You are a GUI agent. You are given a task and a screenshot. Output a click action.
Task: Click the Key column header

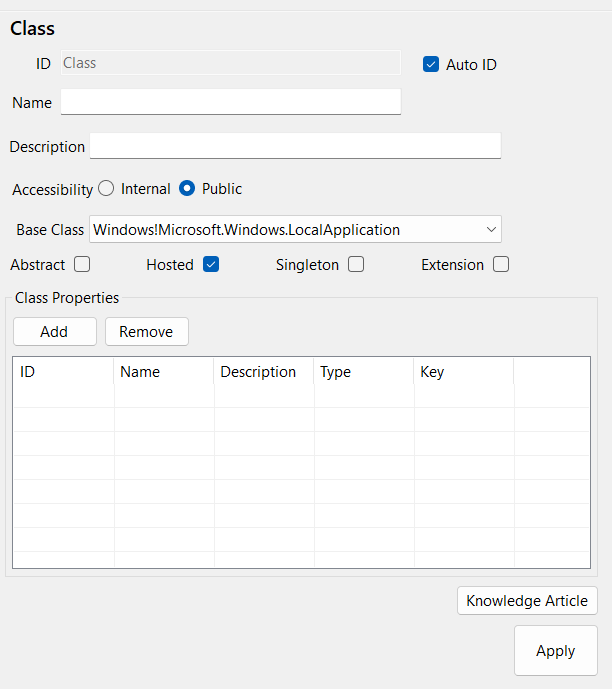464,372
